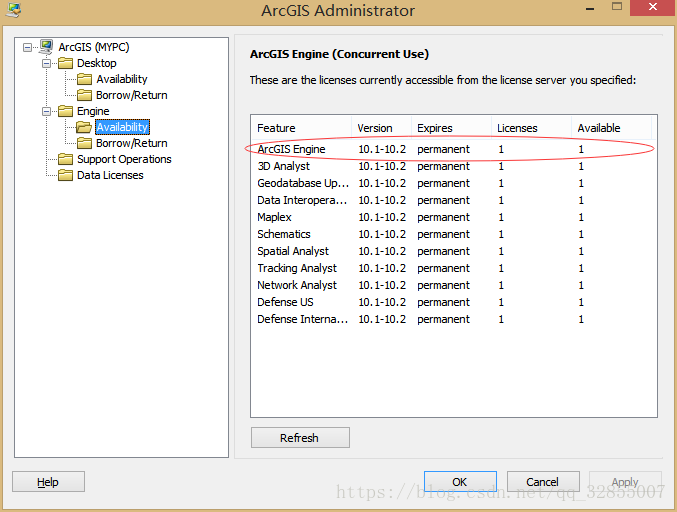Click the Data Licenses folder icon
Screen dimensions: 677x512
(65, 175)
